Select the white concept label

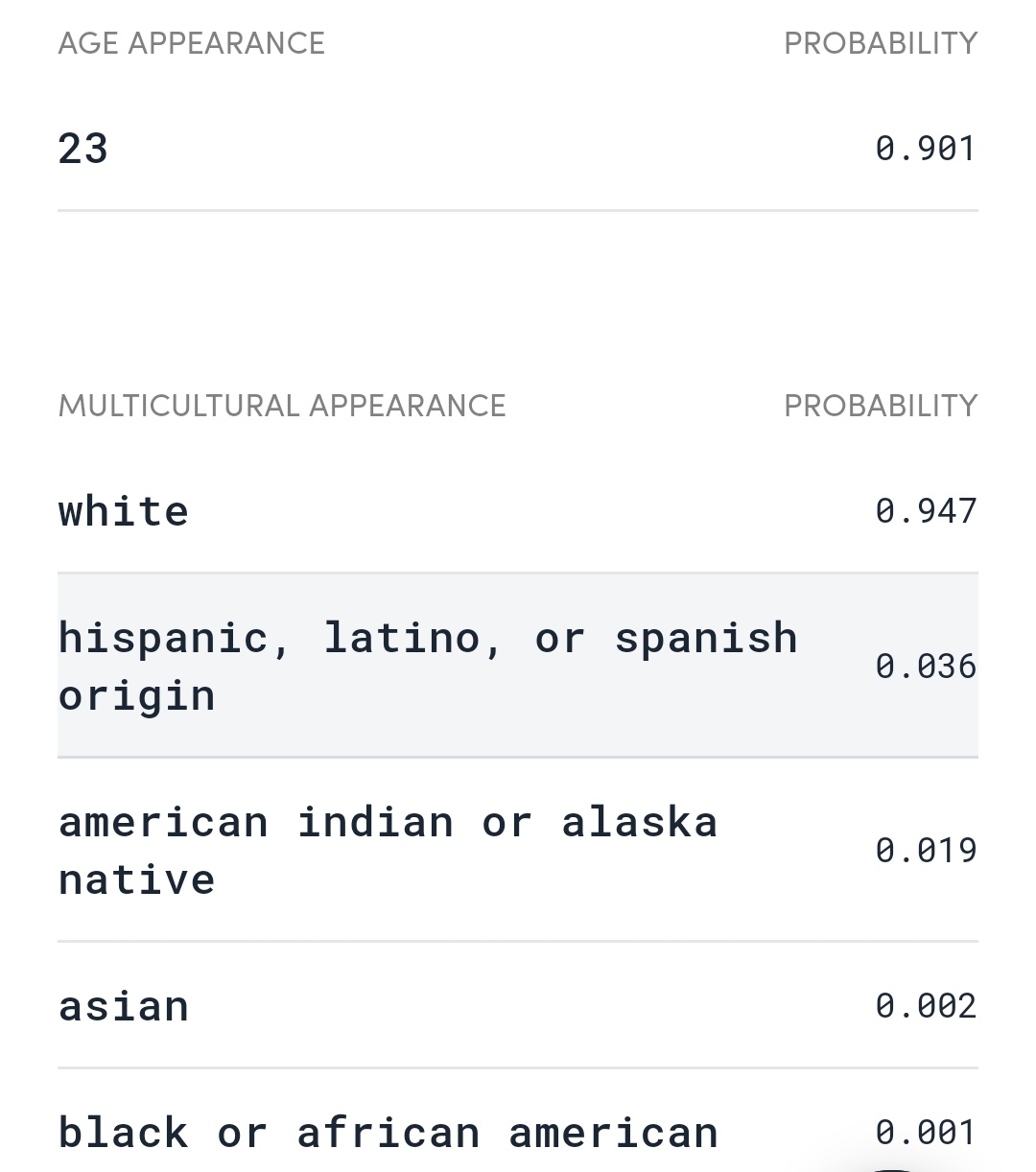point(124,510)
